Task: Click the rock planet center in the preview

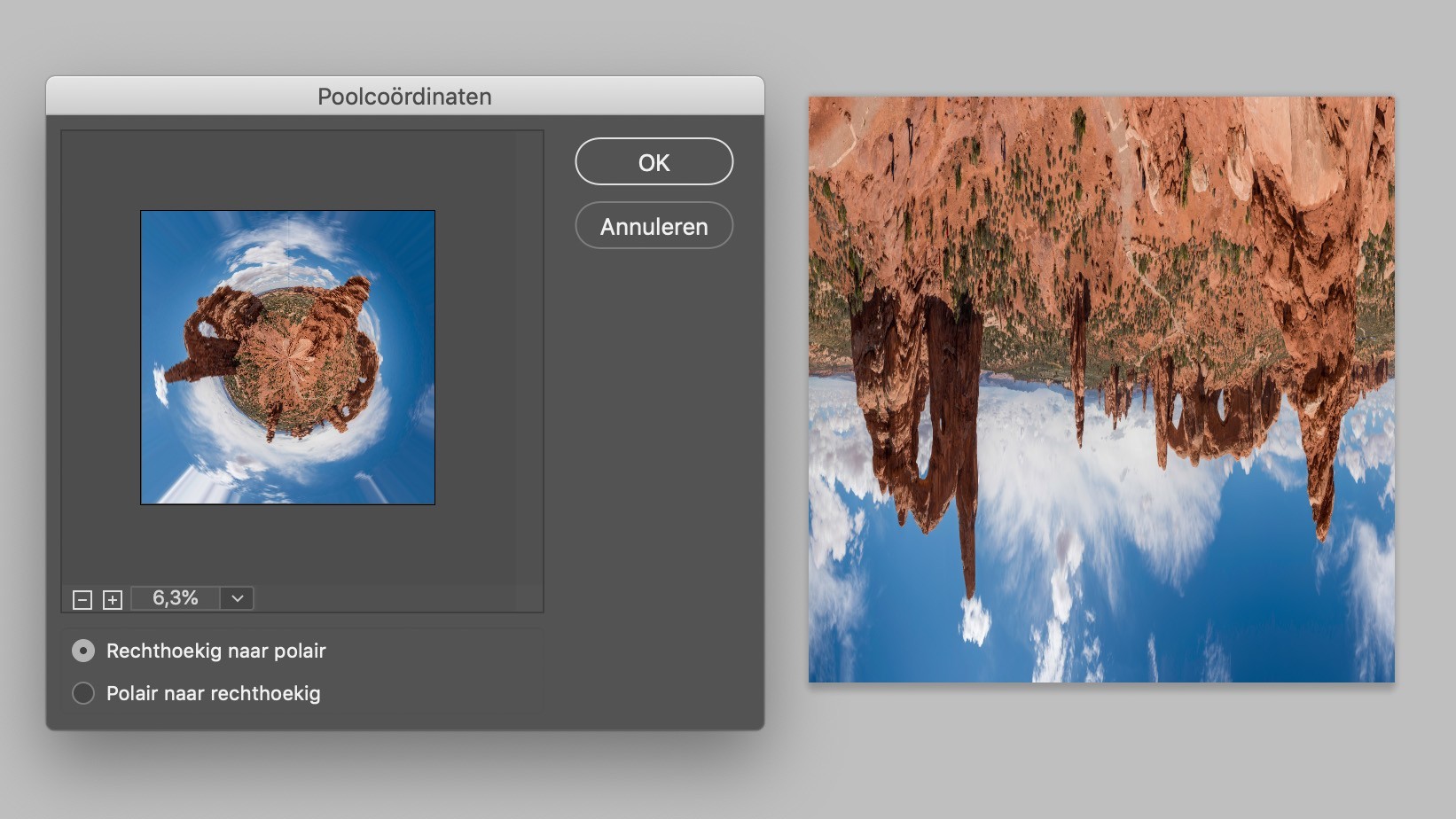Action: pos(288,359)
